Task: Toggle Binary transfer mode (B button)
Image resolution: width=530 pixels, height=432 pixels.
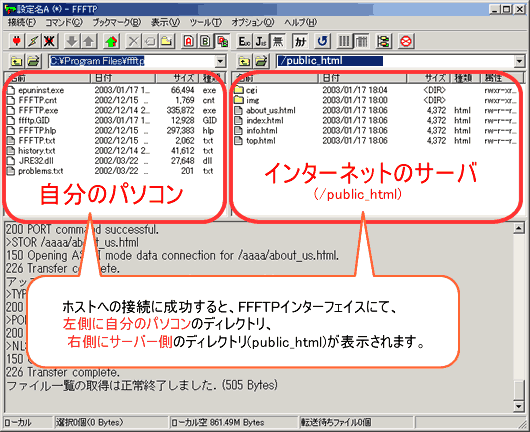Action: point(205,42)
